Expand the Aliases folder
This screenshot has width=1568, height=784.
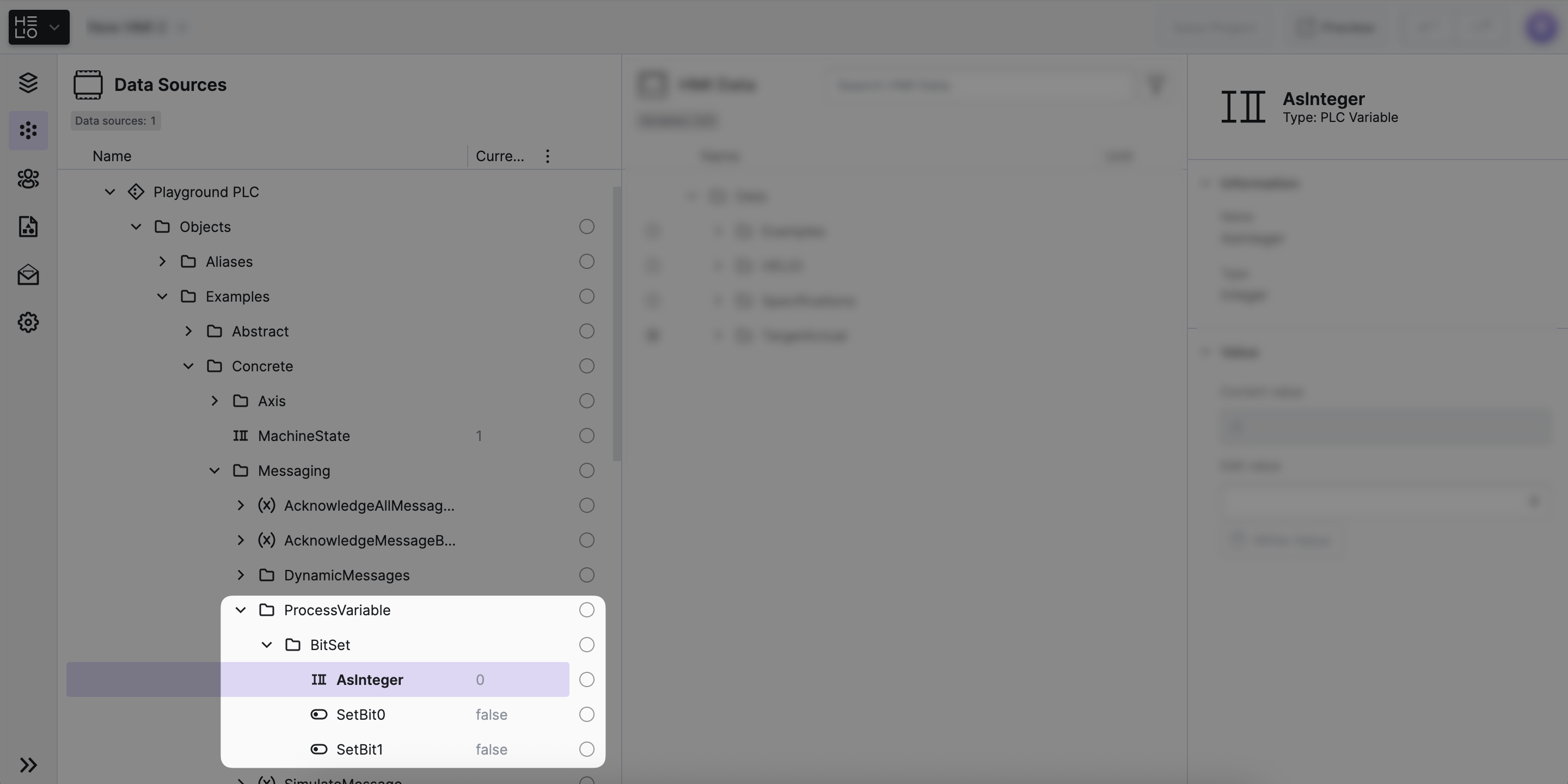(162, 262)
